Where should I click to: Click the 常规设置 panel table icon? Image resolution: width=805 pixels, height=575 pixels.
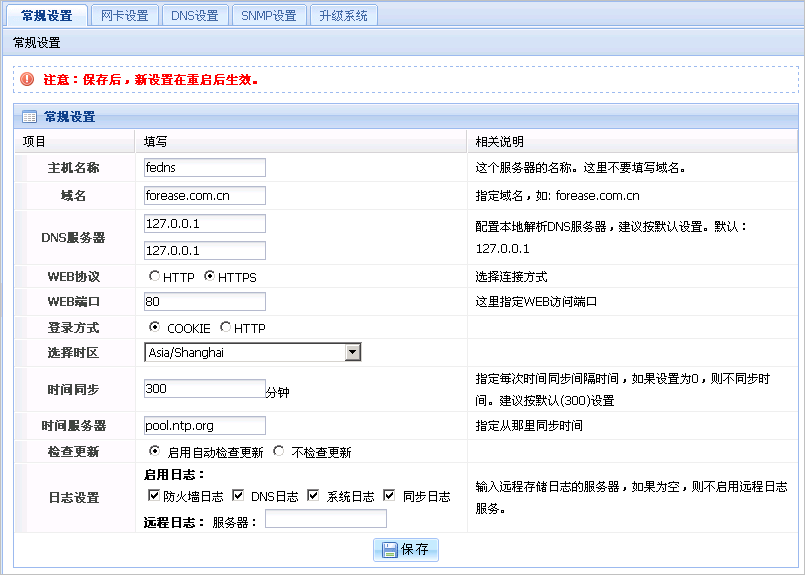point(29,117)
